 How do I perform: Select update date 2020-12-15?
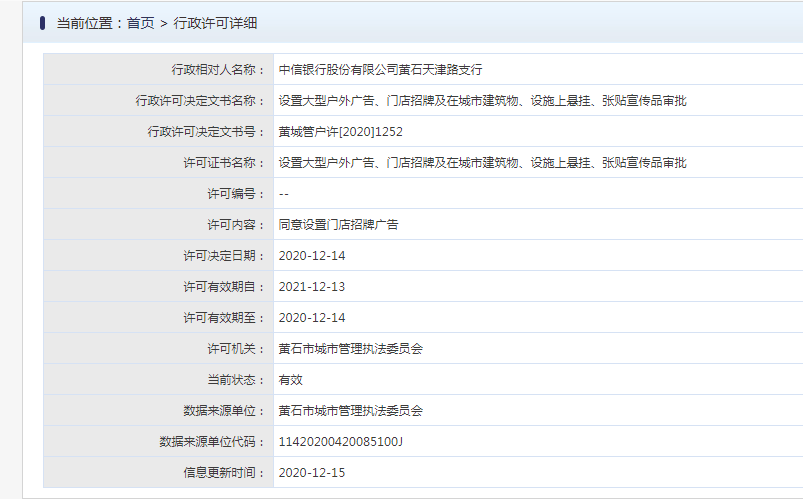(312, 473)
